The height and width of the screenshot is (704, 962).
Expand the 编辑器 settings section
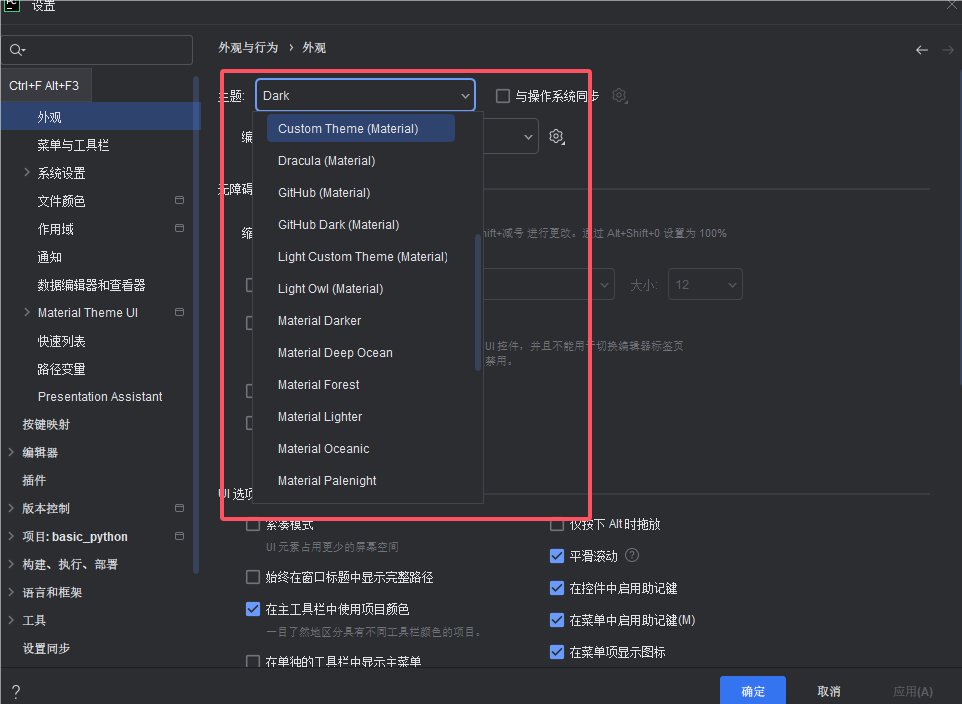click(x=11, y=452)
